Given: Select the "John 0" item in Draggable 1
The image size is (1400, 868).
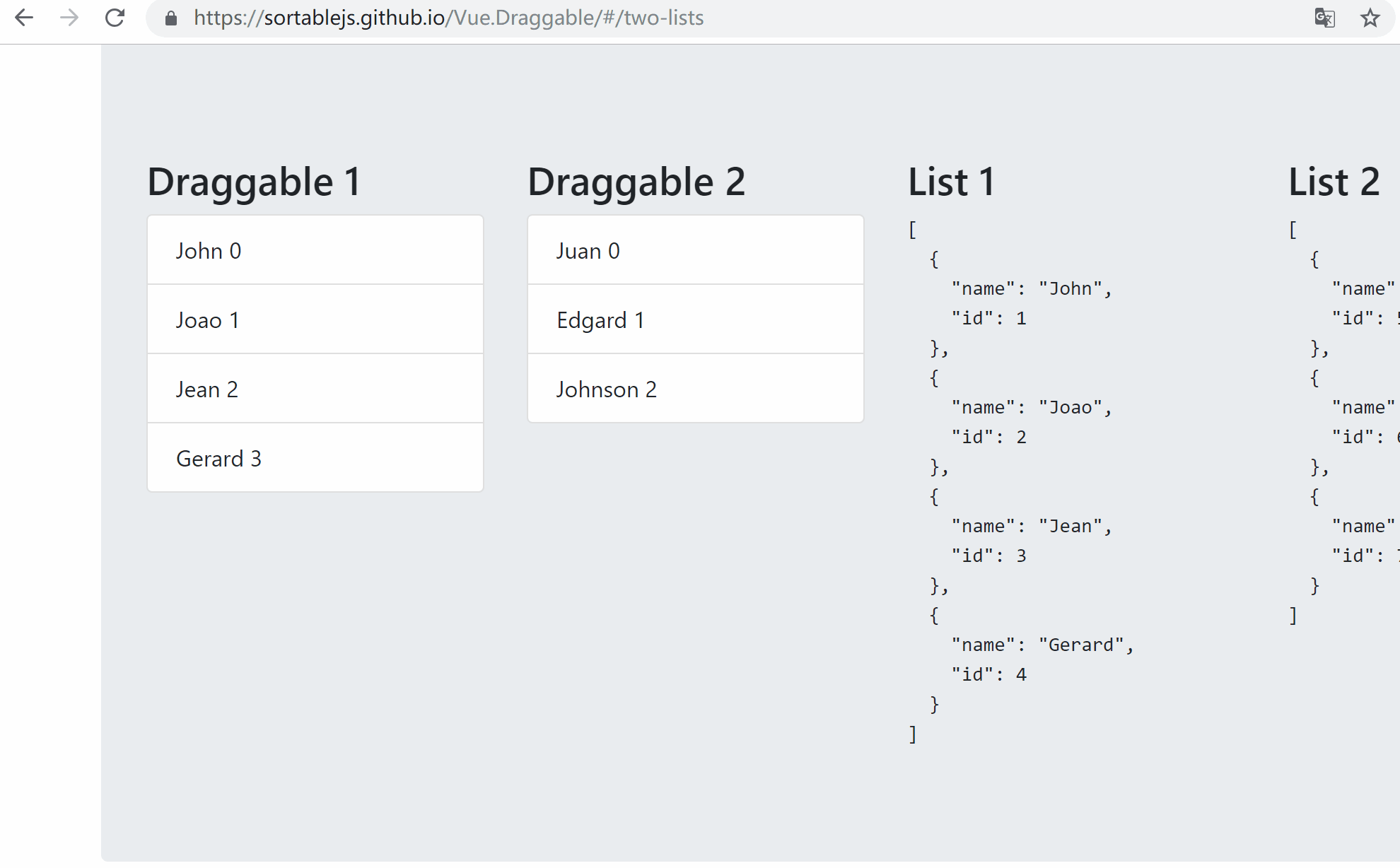Looking at the screenshot, I should (x=315, y=250).
